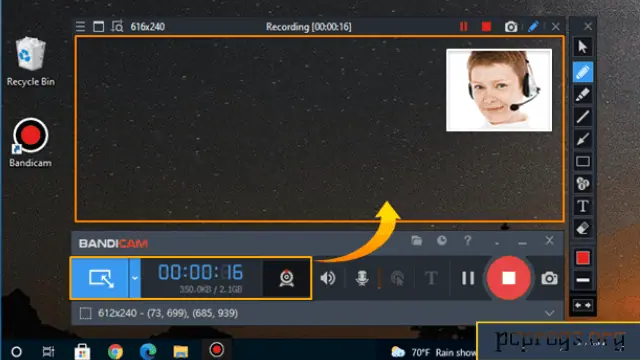
Task: Change the line thickness setting
Action: click(x=582, y=280)
